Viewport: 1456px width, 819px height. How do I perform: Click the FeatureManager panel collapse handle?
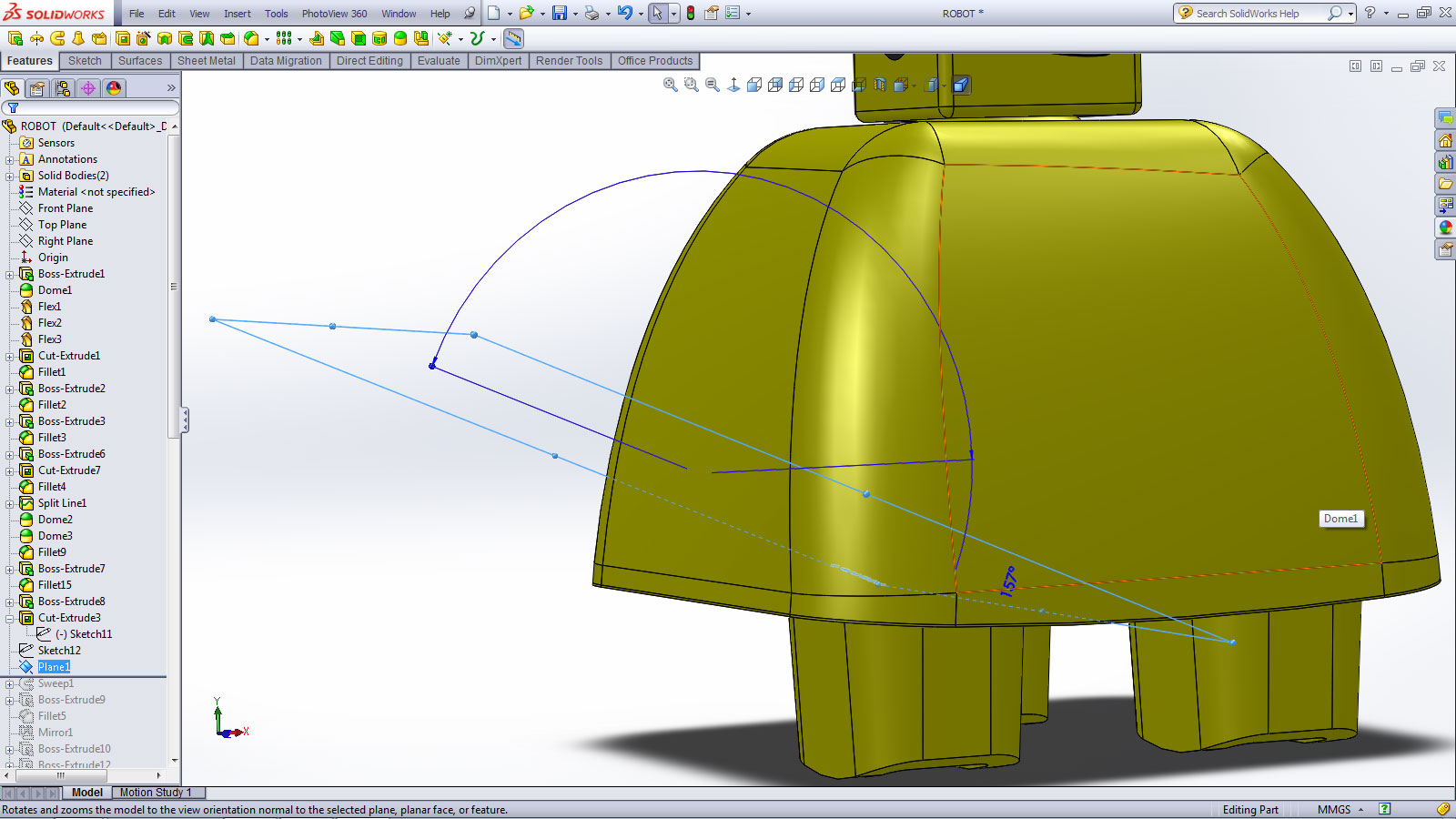[x=185, y=420]
